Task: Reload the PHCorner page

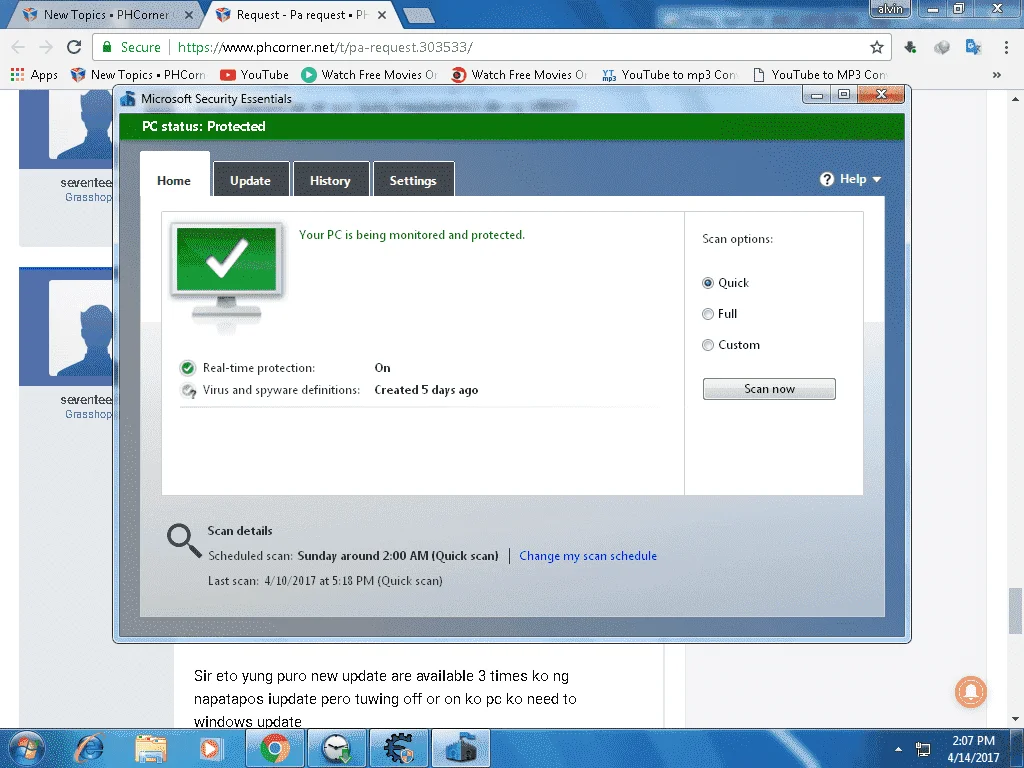Action: click(x=74, y=47)
